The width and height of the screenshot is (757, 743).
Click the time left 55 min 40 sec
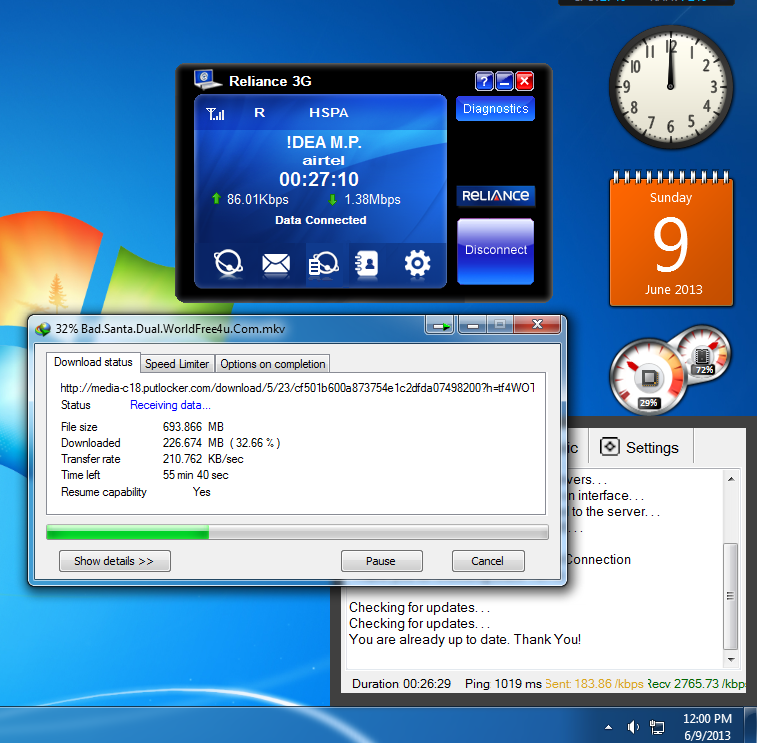(196, 475)
